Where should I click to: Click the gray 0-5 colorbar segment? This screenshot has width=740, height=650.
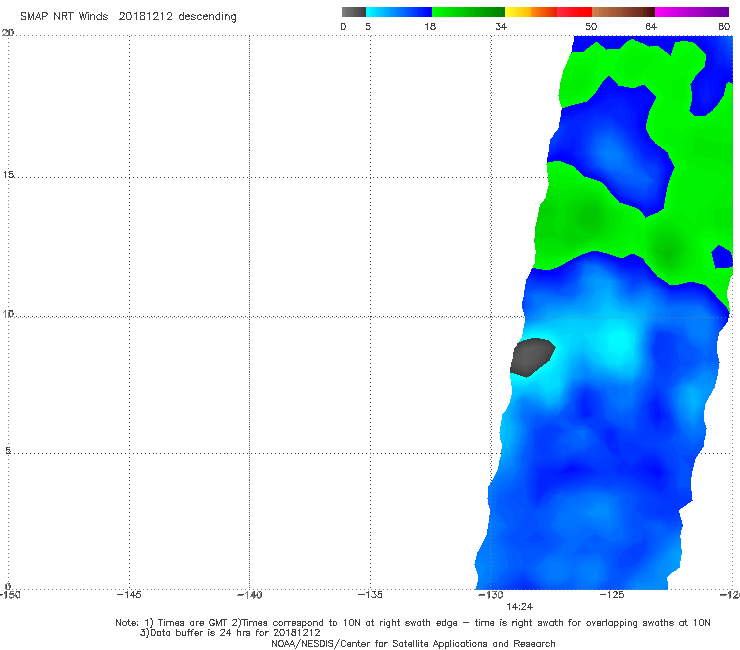click(354, 12)
